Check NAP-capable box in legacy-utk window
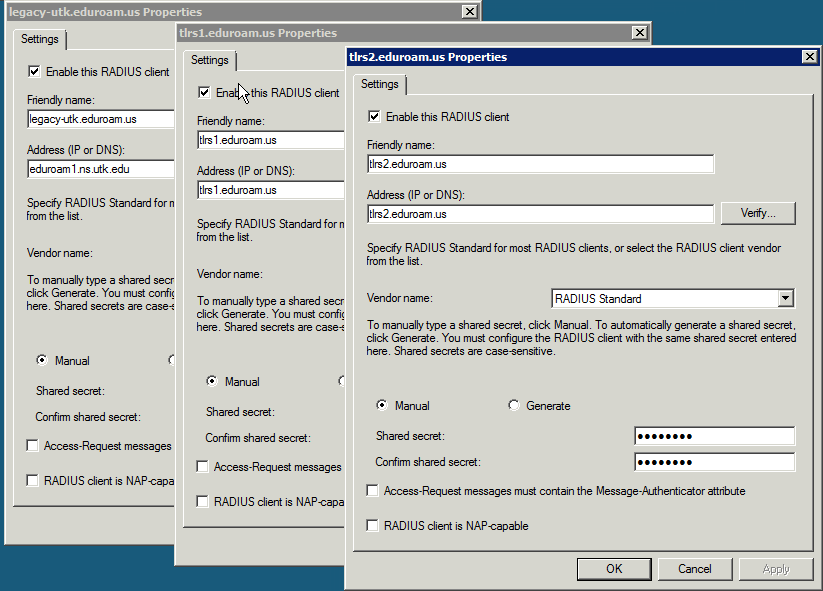 click(x=33, y=480)
